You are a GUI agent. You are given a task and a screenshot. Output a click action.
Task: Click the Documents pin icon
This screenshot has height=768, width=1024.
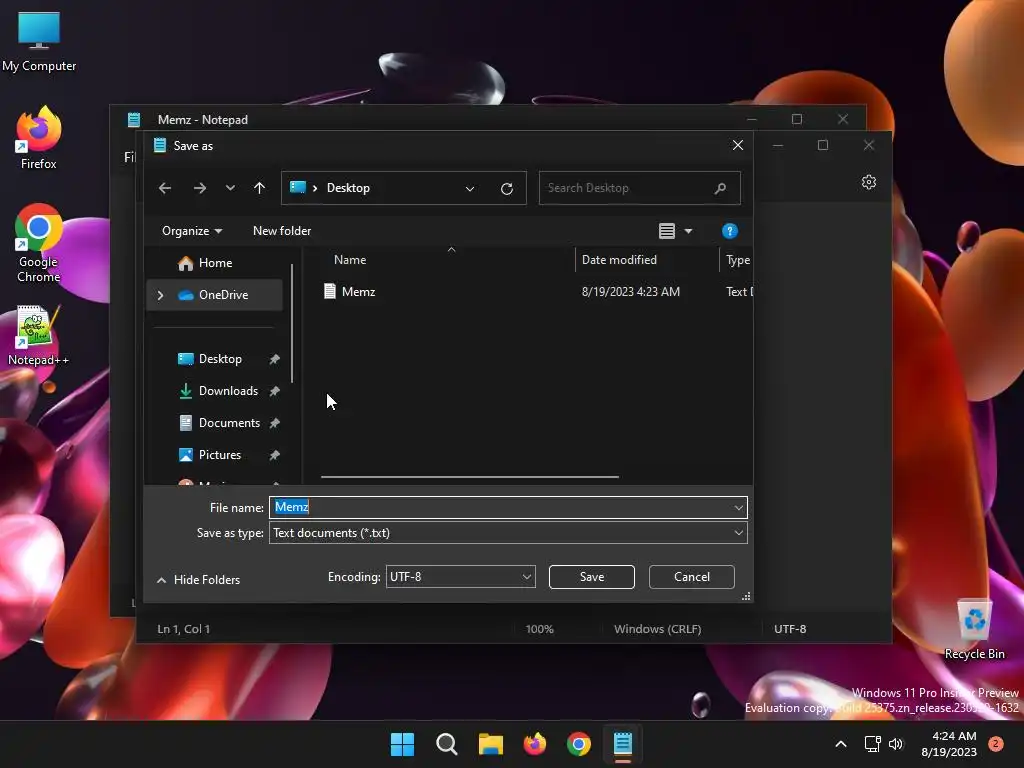(x=275, y=423)
